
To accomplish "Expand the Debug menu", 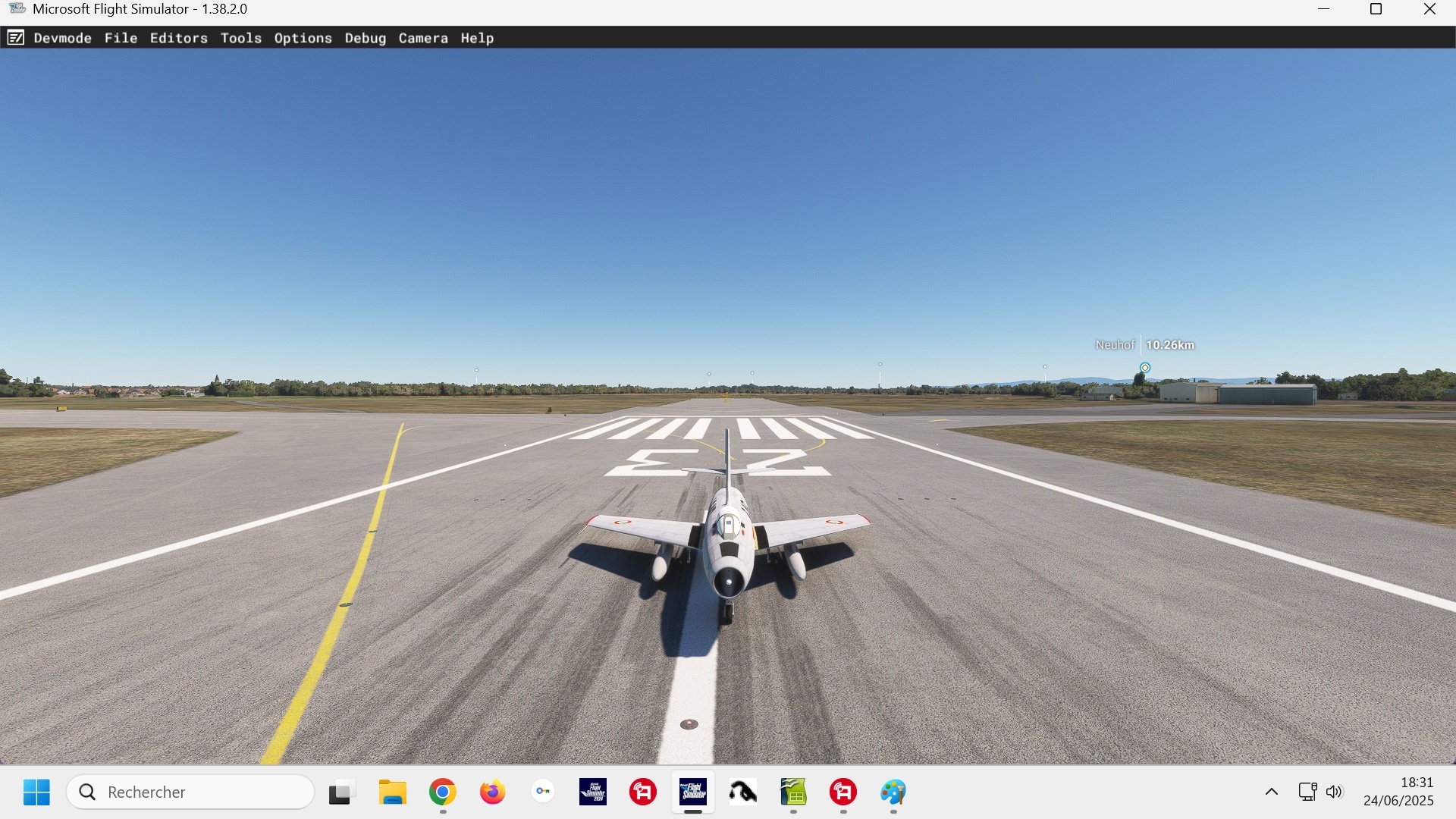I will (x=366, y=38).
